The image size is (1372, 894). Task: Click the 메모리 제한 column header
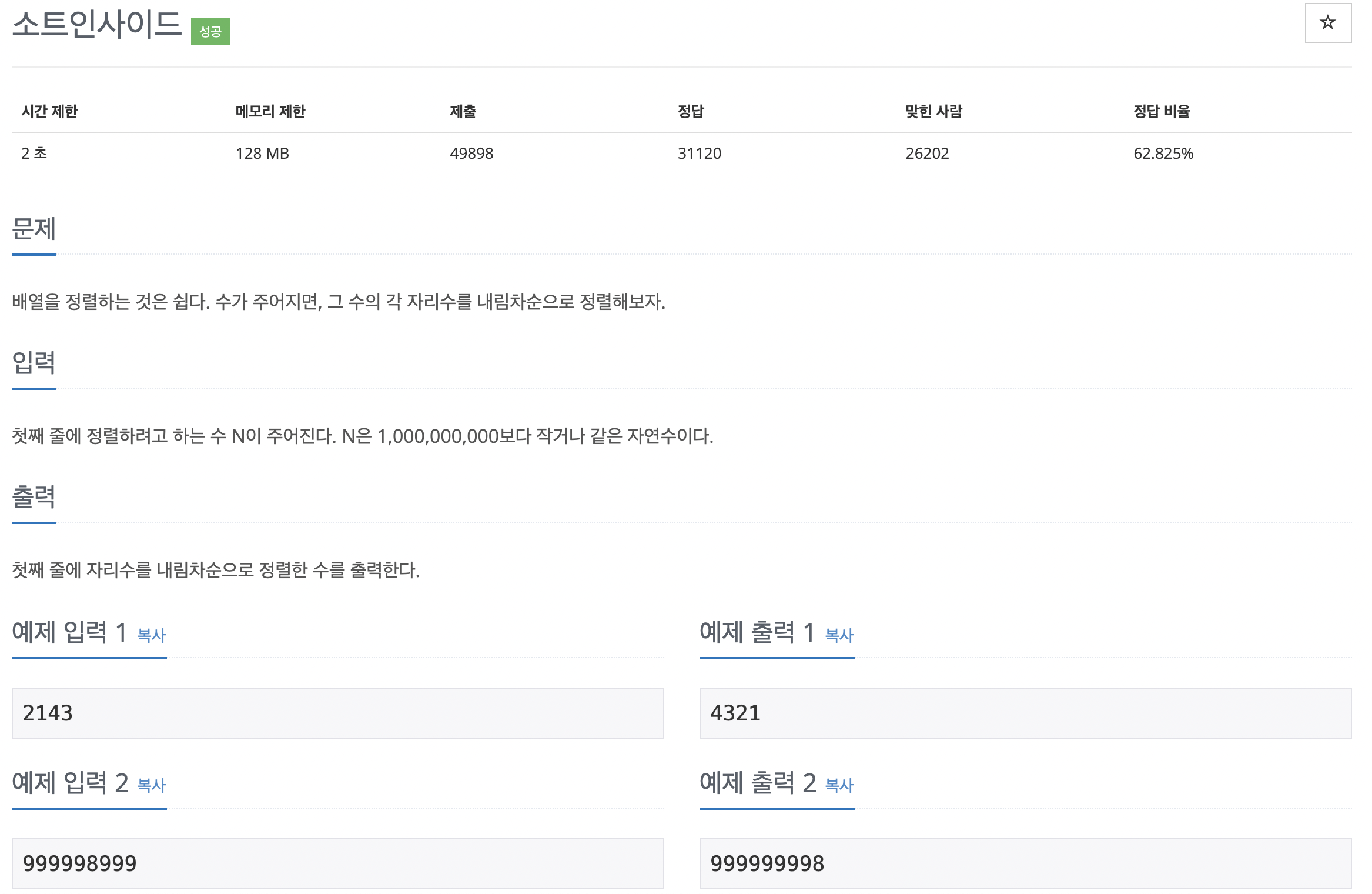point(270,111)
